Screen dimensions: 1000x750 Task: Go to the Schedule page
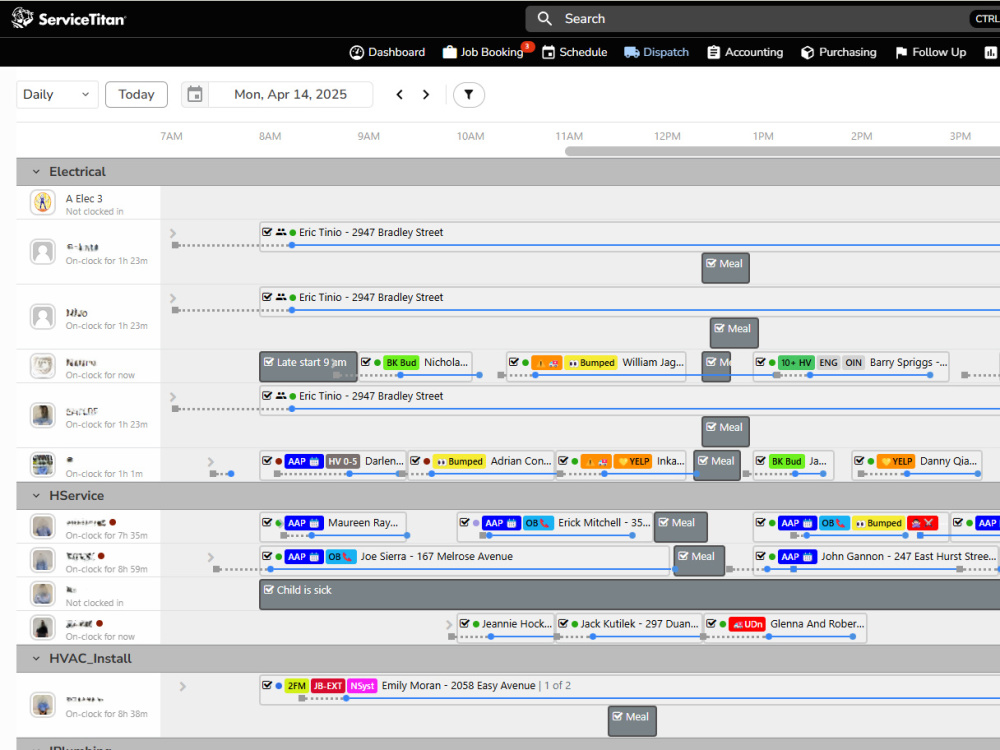pyautogui.click(x=575, y=52)
